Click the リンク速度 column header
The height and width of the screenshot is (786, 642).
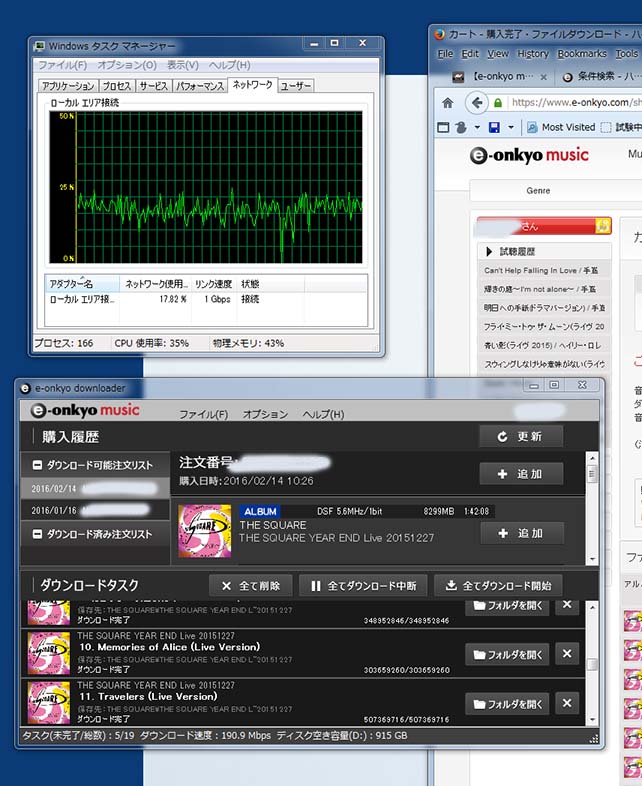pyautogui.click(x=213, y=284)
